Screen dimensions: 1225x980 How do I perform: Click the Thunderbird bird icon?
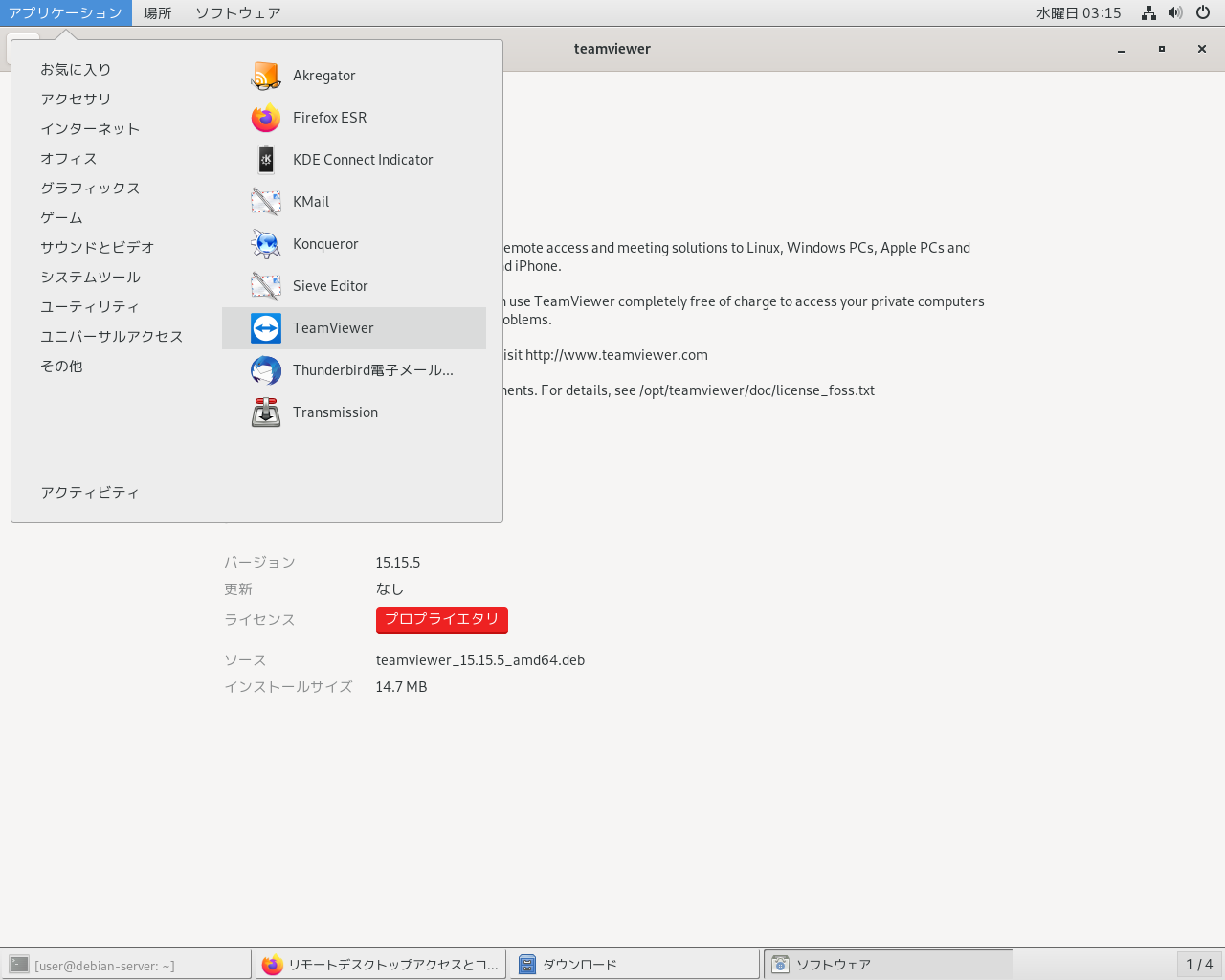266,370
